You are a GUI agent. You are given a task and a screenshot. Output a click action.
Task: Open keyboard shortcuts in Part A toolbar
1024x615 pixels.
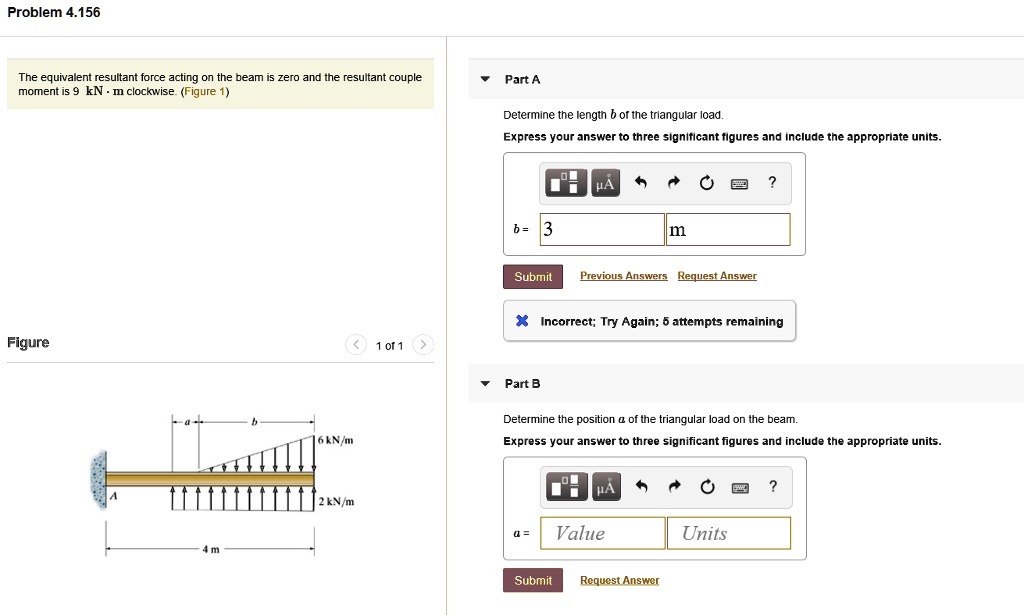coord(739,183)
